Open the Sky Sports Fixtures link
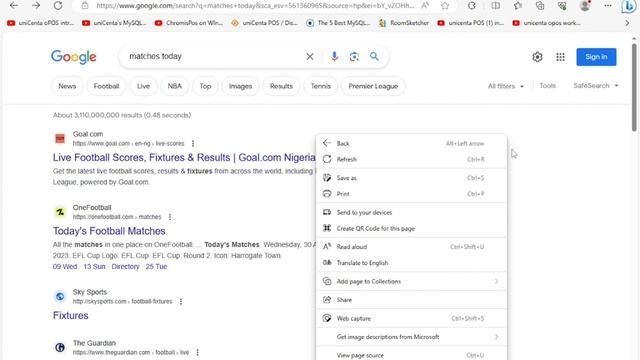This screenshot has height=360, width=640. click(x=71, y=316)
